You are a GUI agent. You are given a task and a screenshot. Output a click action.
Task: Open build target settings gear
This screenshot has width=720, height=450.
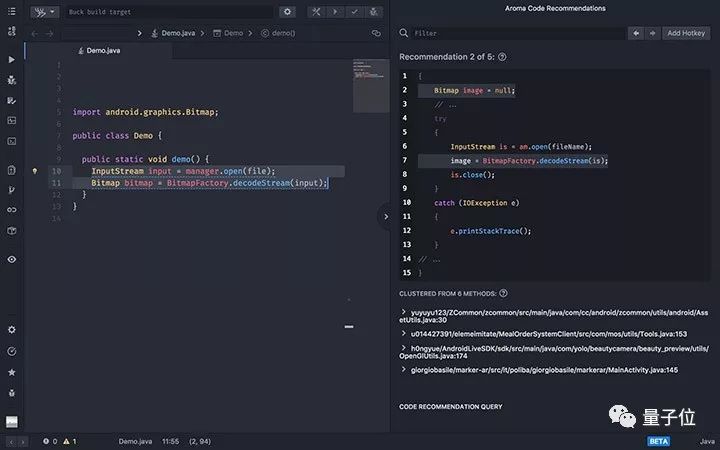pos(287,12)
